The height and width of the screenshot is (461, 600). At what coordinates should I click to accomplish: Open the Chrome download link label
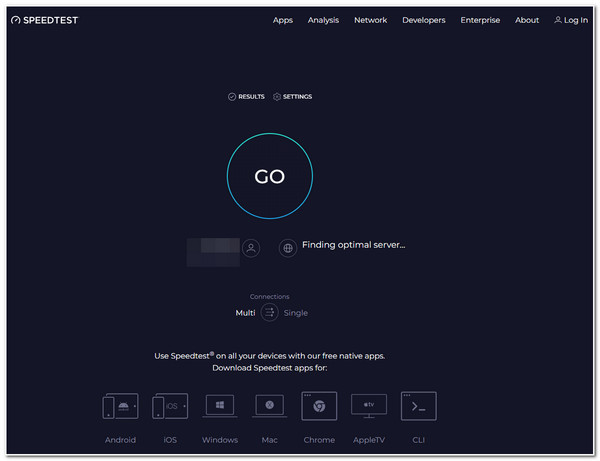[x=319, y=440]
